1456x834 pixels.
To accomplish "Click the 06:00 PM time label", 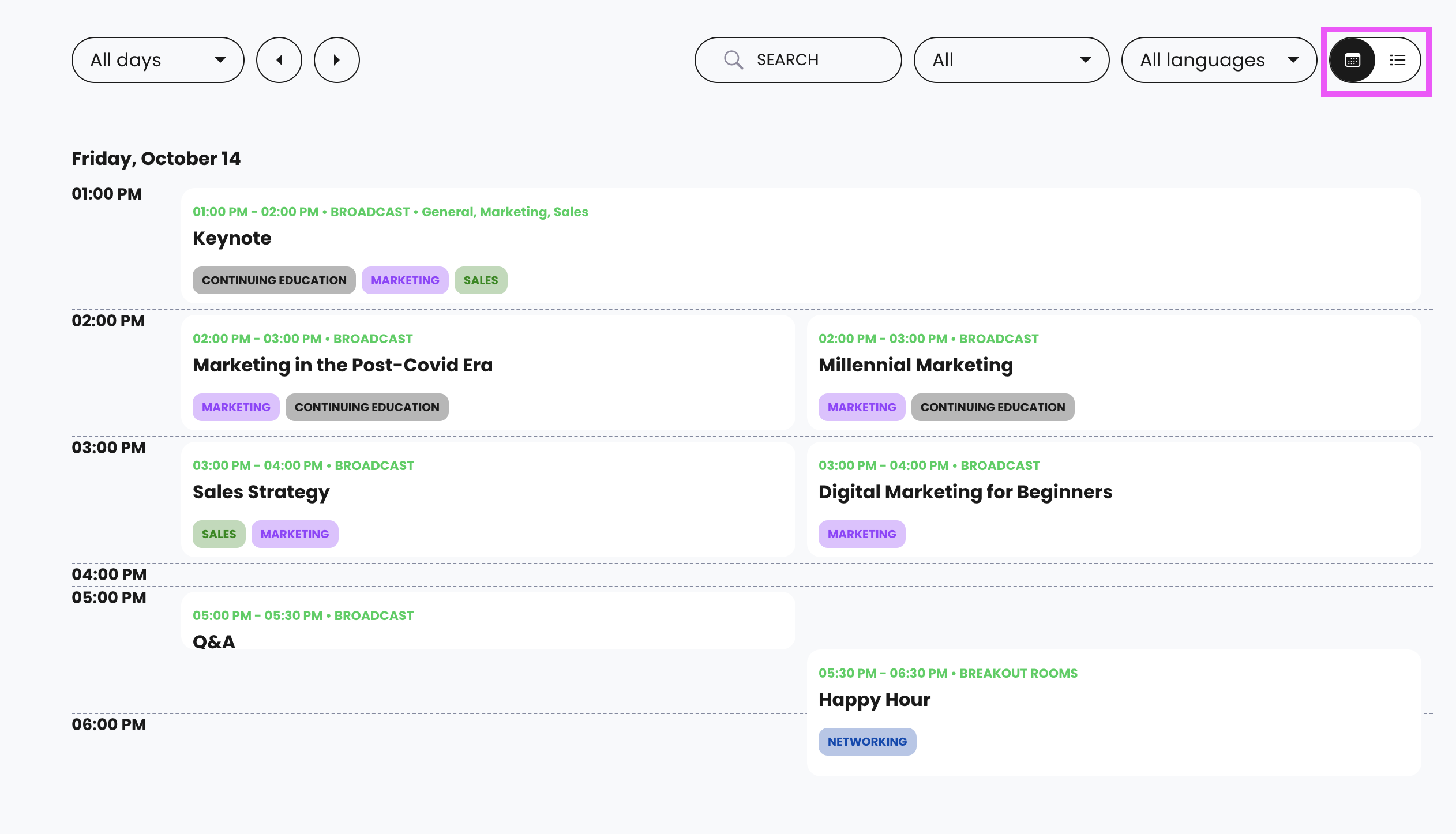I will click(x=109, y=724).
